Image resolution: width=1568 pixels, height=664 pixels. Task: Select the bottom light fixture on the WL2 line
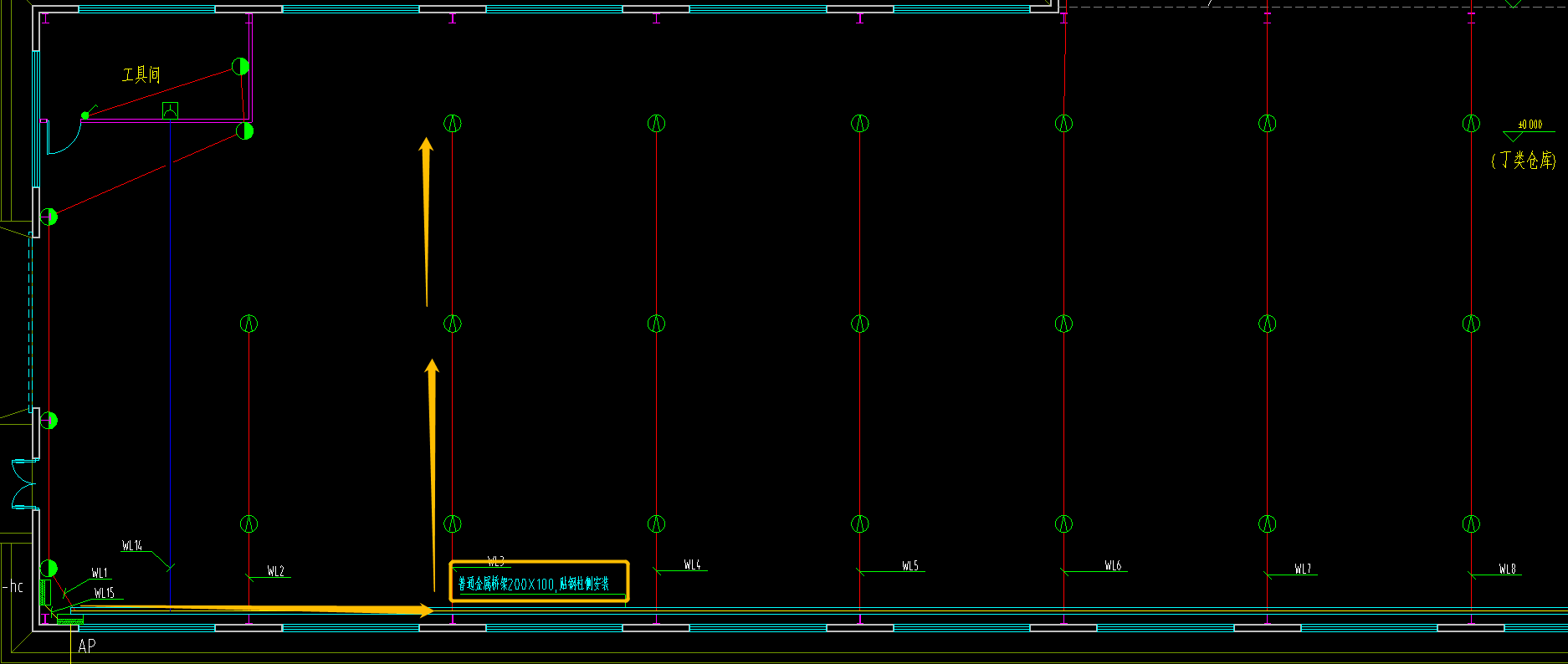(x=249, y=524)
